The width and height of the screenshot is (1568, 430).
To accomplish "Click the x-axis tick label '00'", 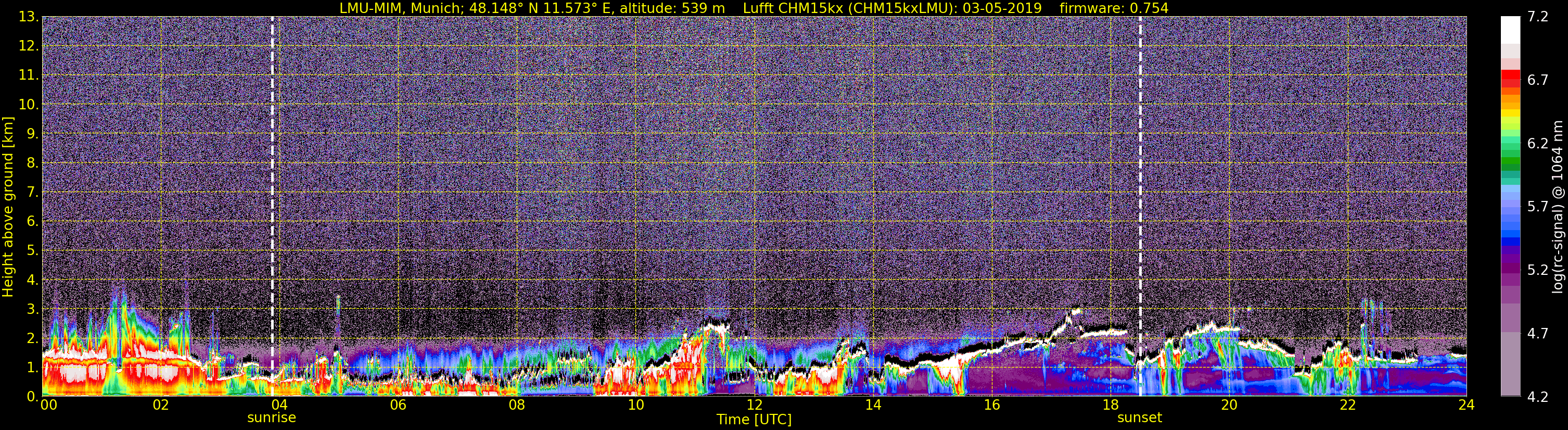I will [x=48, y=405].
